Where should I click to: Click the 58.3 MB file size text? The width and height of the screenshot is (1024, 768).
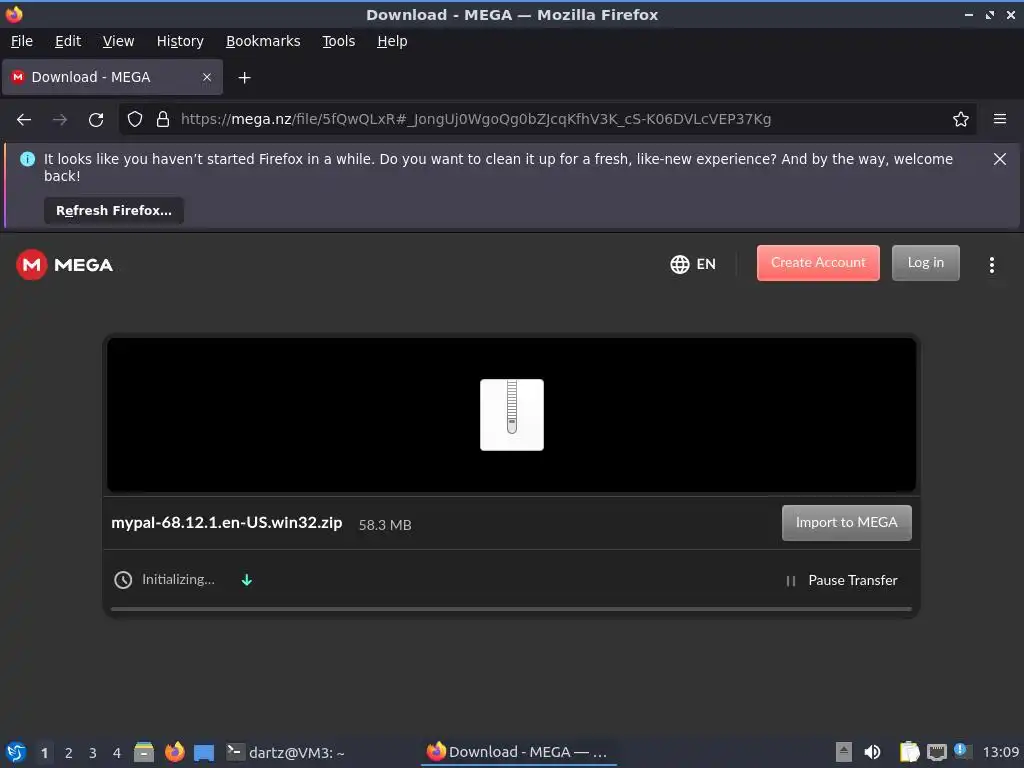coord(385,524)
